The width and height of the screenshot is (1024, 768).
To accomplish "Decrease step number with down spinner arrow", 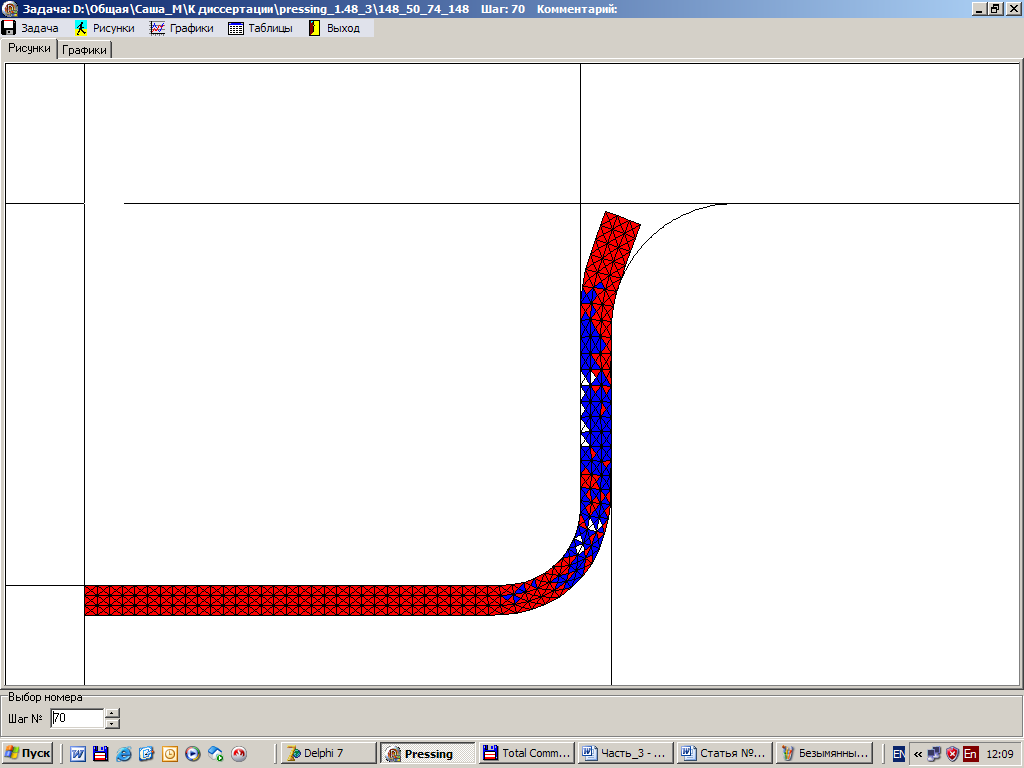I will click(x=112, y=723).
